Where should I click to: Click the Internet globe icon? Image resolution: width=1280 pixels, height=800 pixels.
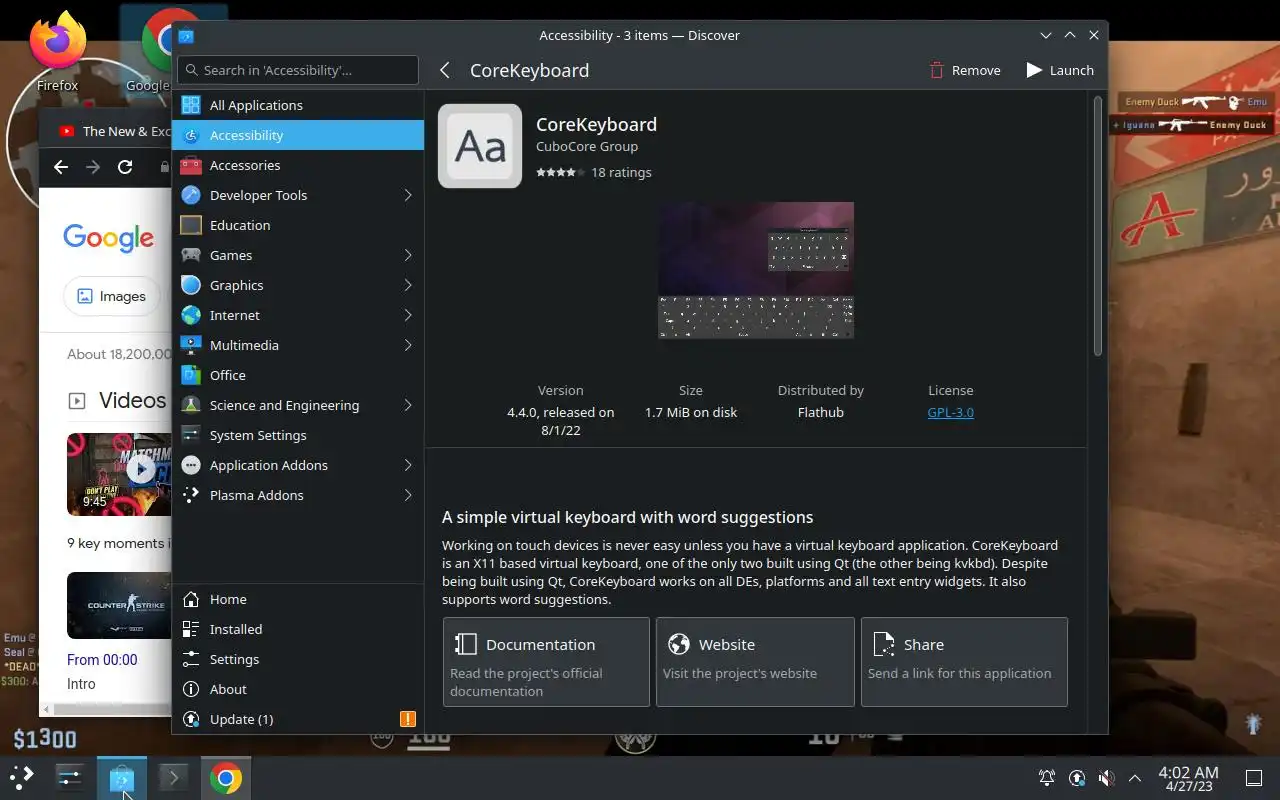191,315
